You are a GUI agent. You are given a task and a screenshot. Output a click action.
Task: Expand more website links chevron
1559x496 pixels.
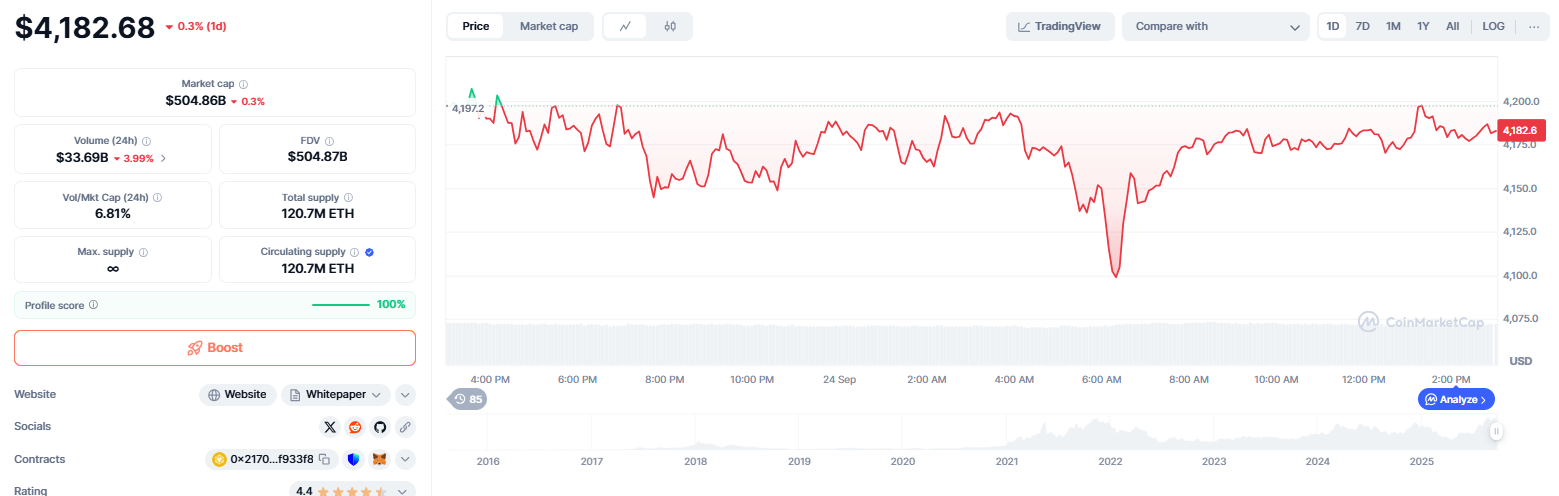pyautogui.click(x=405, y=395)
